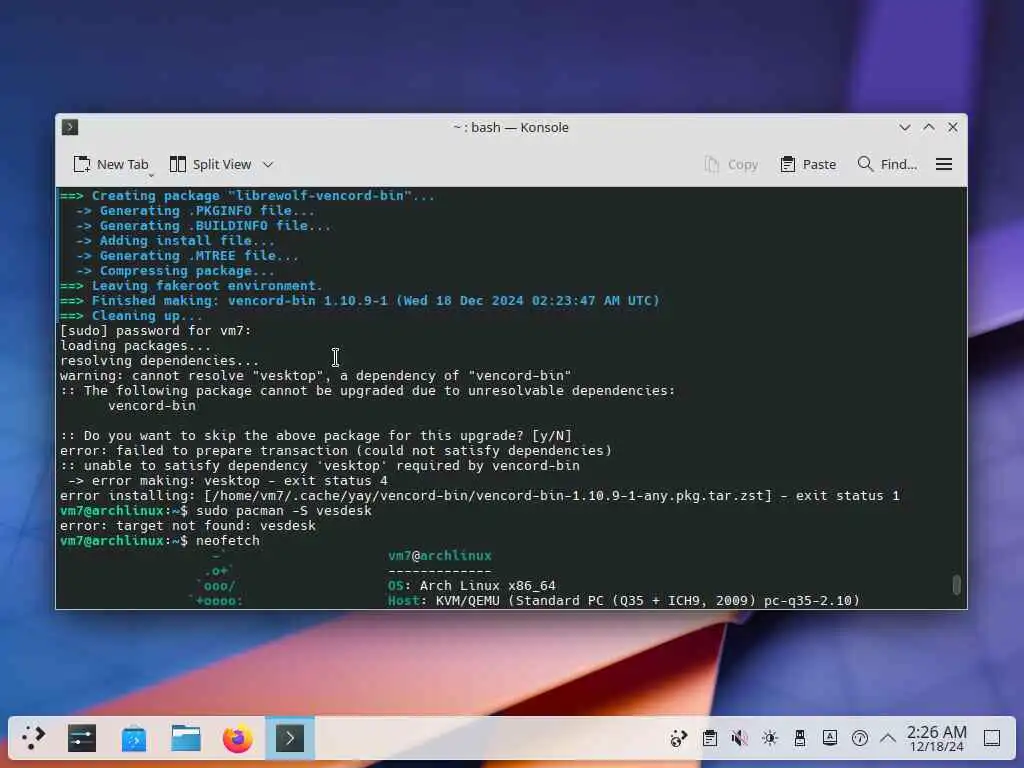Launch Firefox from the taskbar
Viewport: 1024px width, 768px height.
238,738
